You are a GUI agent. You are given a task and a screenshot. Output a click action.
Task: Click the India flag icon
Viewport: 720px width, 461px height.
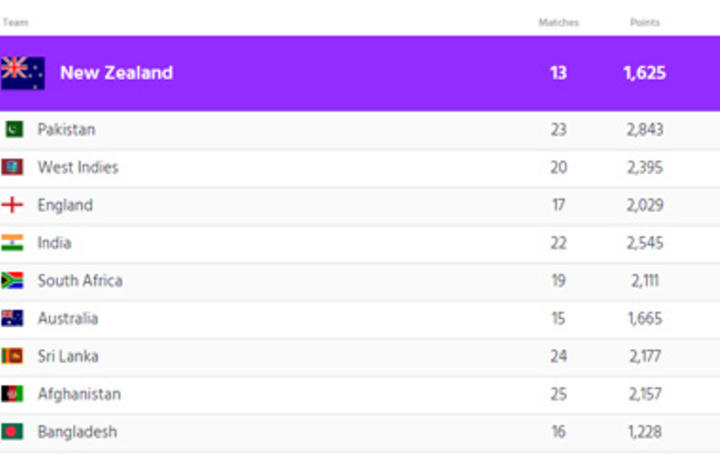tap(13, 243)
